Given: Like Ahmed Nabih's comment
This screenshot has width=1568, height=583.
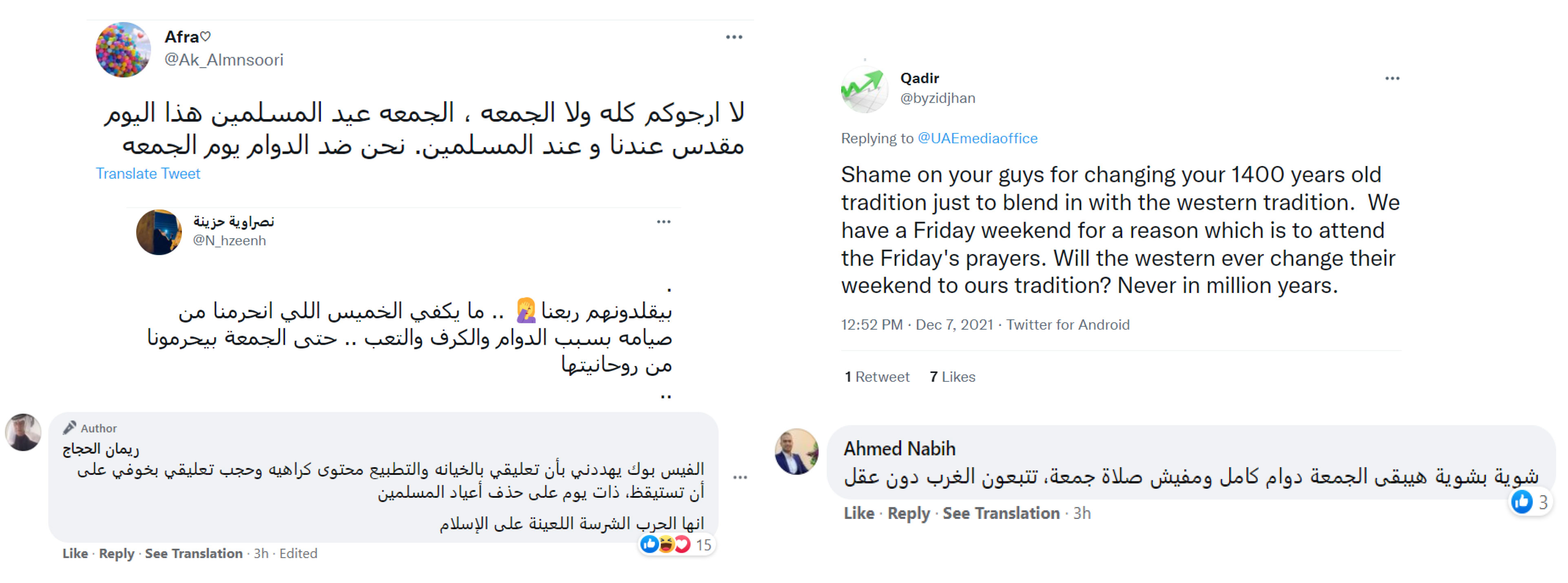Looking at the screenshot, I should click(858, 513).
